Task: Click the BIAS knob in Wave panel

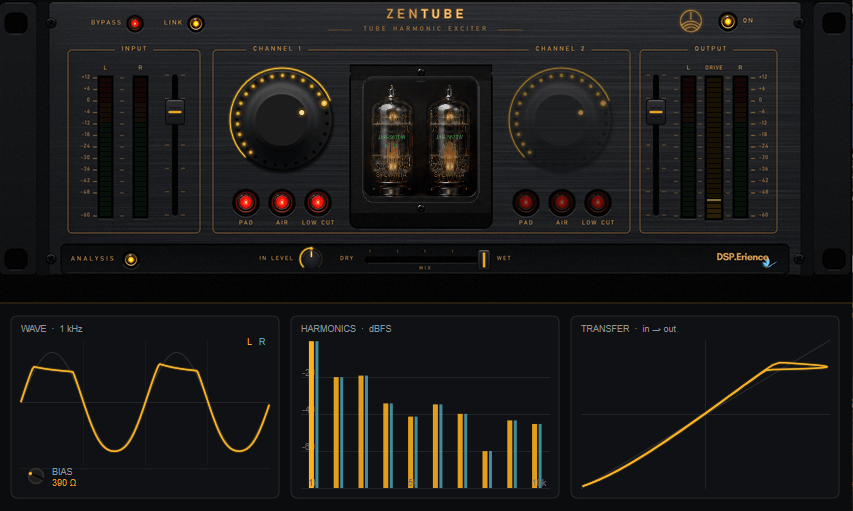Action: [x=36, y=476]
